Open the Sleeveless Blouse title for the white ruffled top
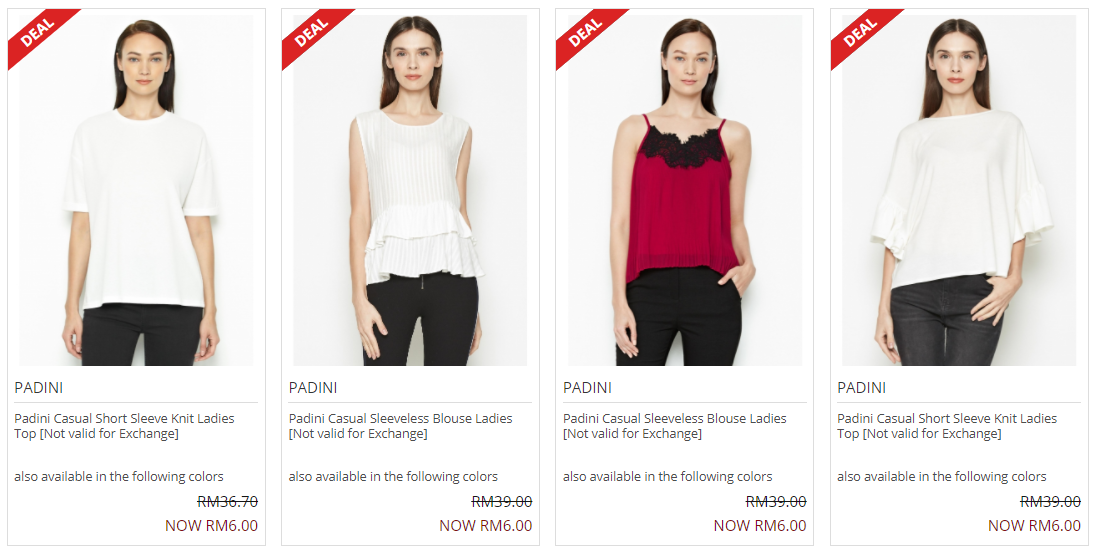This screenshot has width=1099, height=555. 400,426
